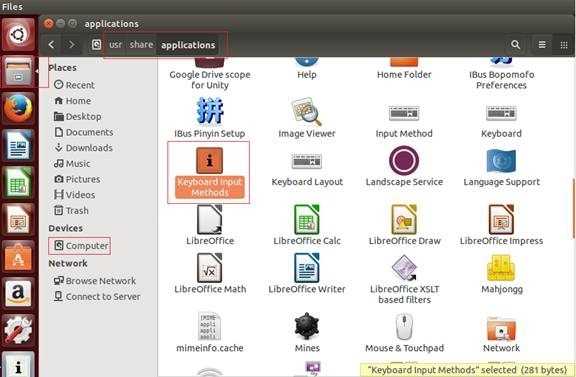Select the Landscape Service icon
576x377 pixels.
[404, 160]
